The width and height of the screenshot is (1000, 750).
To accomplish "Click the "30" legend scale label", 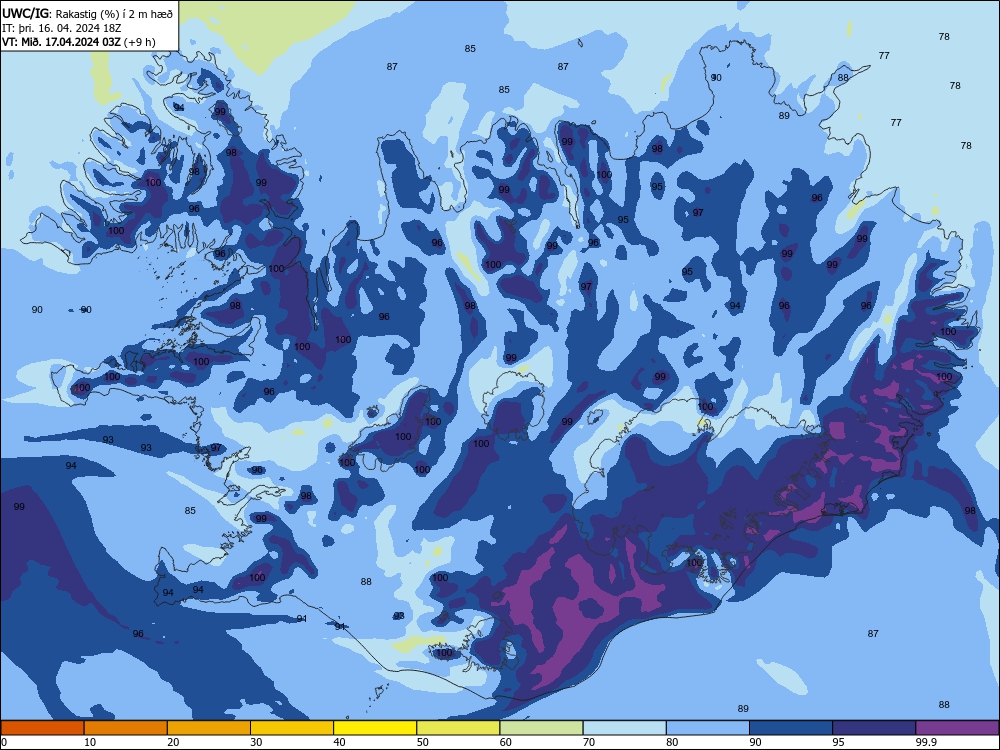I will pos(256,742).
